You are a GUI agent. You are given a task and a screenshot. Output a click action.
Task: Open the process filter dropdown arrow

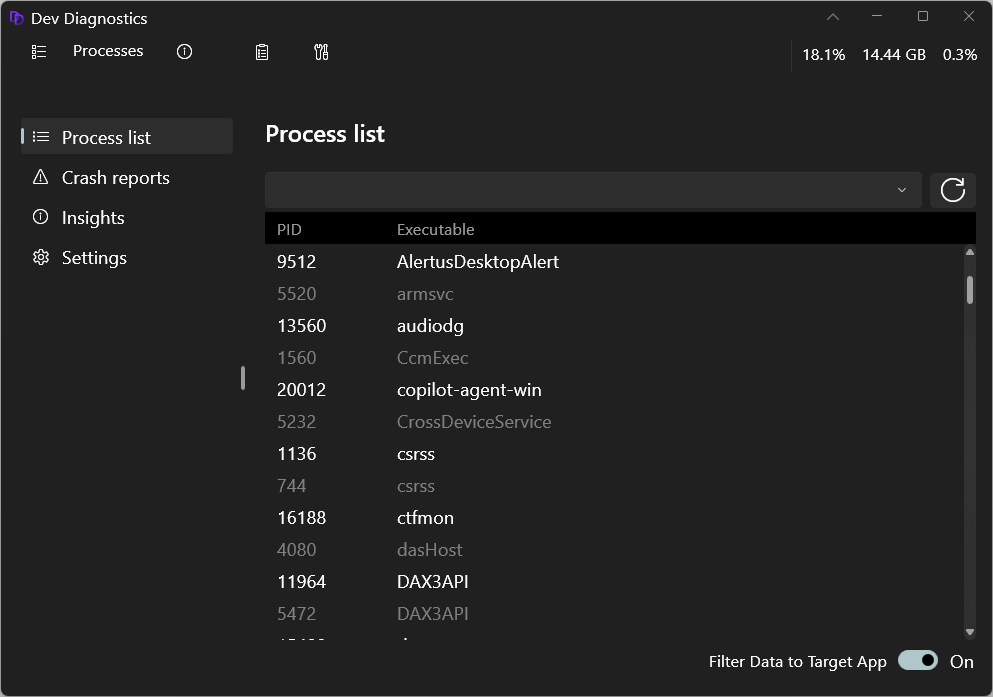[x=902, y=190]
